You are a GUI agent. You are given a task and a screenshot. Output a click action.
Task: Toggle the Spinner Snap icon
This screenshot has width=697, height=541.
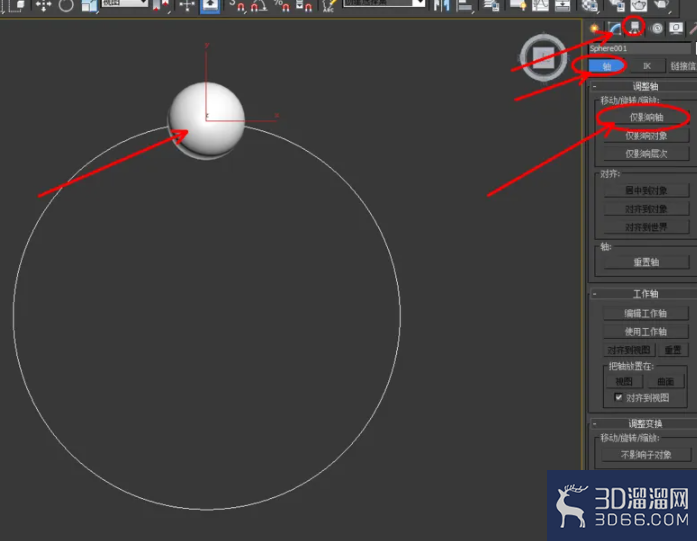point(304,5)
